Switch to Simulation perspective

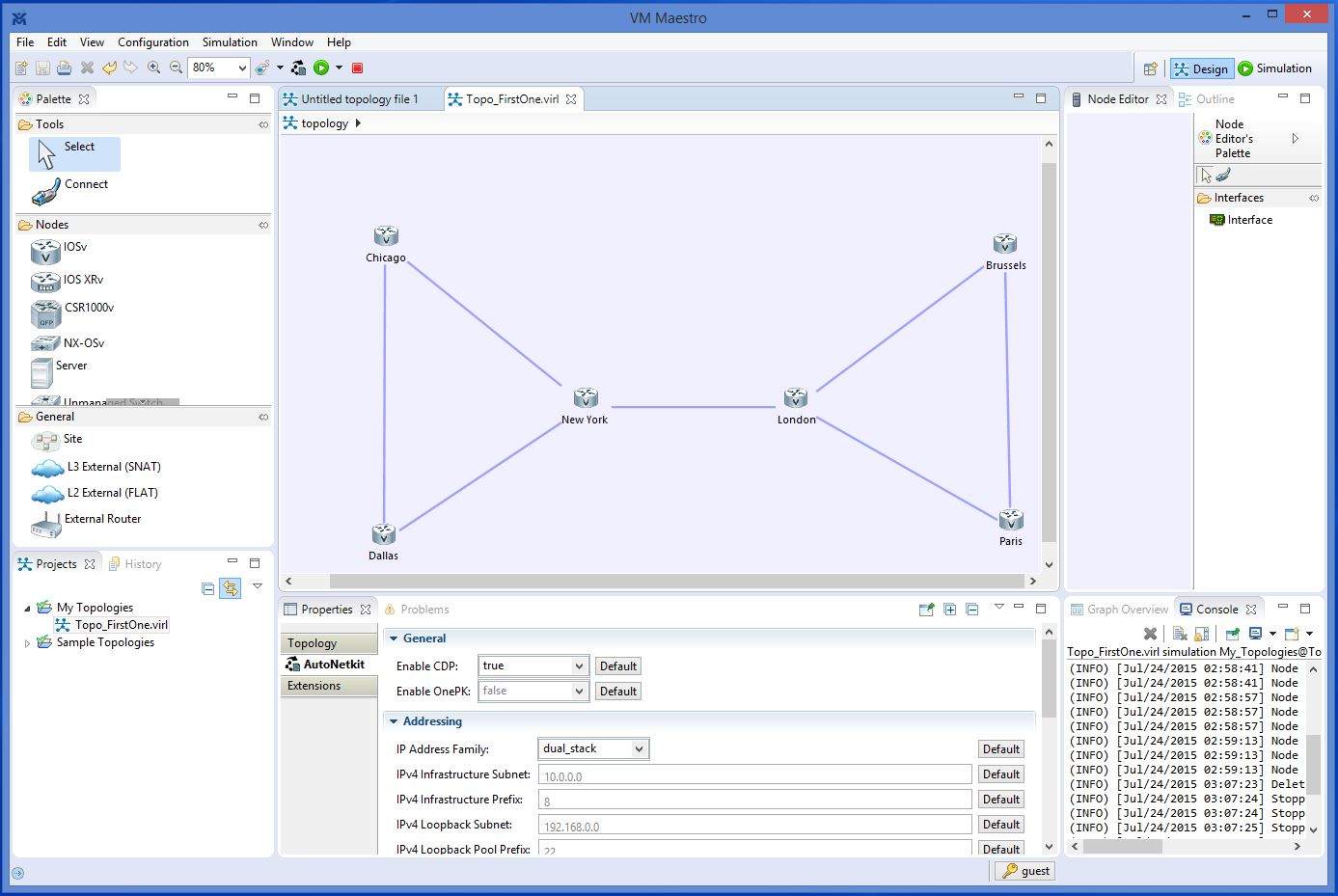pos(1274,68)
